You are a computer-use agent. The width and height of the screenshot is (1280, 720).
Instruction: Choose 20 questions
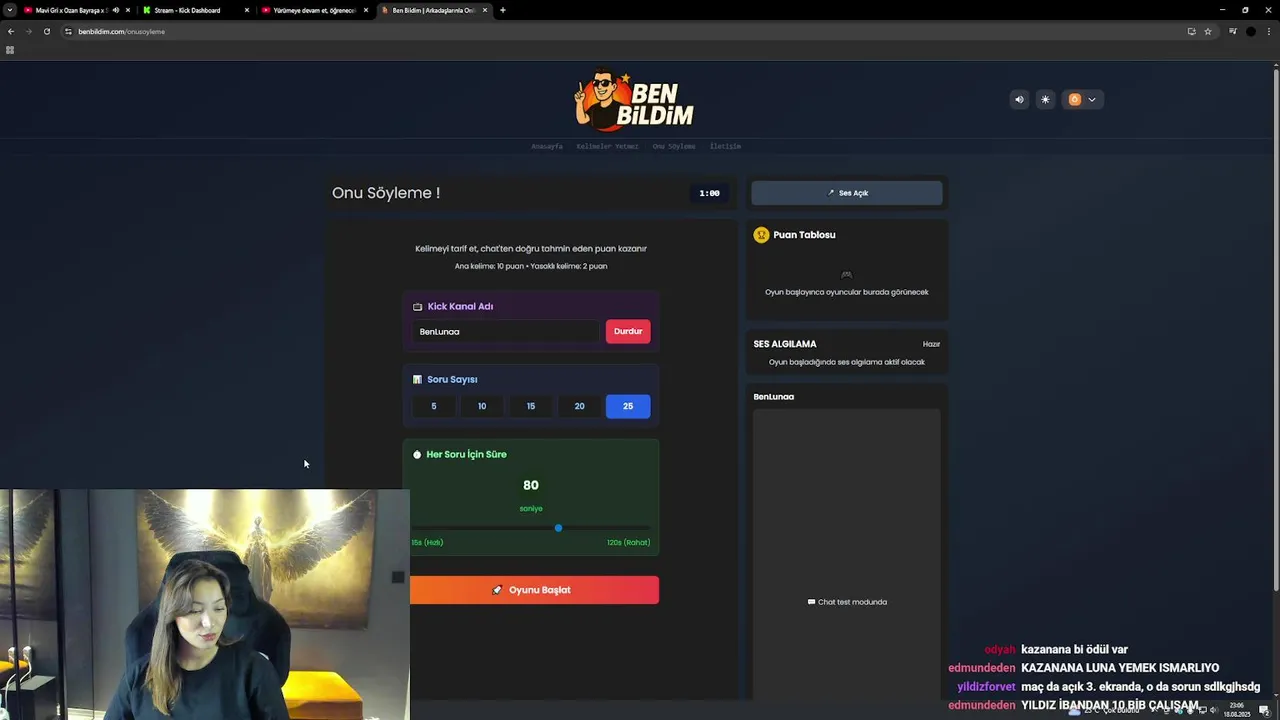click(579, 406)
